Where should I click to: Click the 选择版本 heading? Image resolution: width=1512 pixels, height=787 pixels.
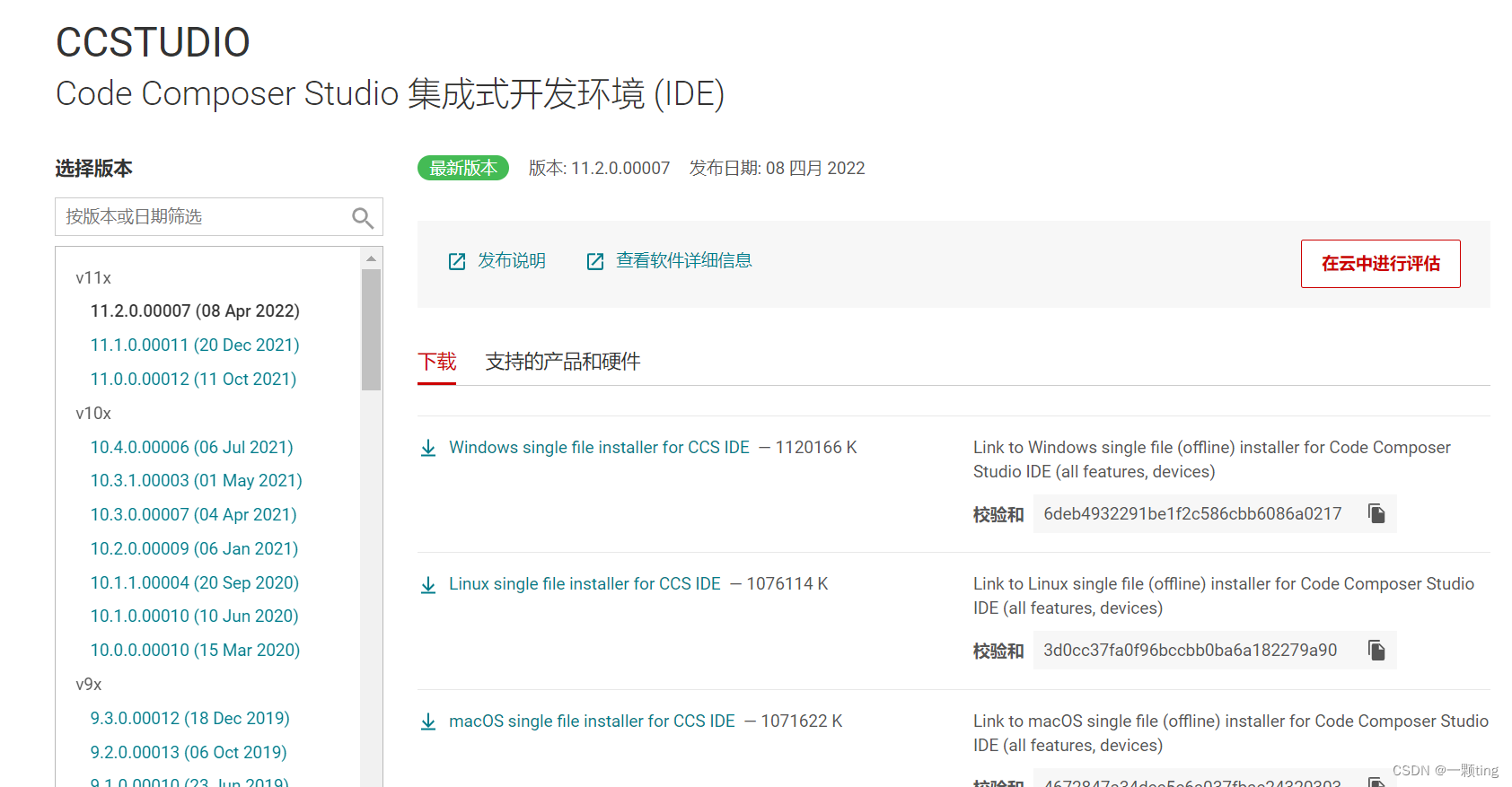[x=93, y=168]
